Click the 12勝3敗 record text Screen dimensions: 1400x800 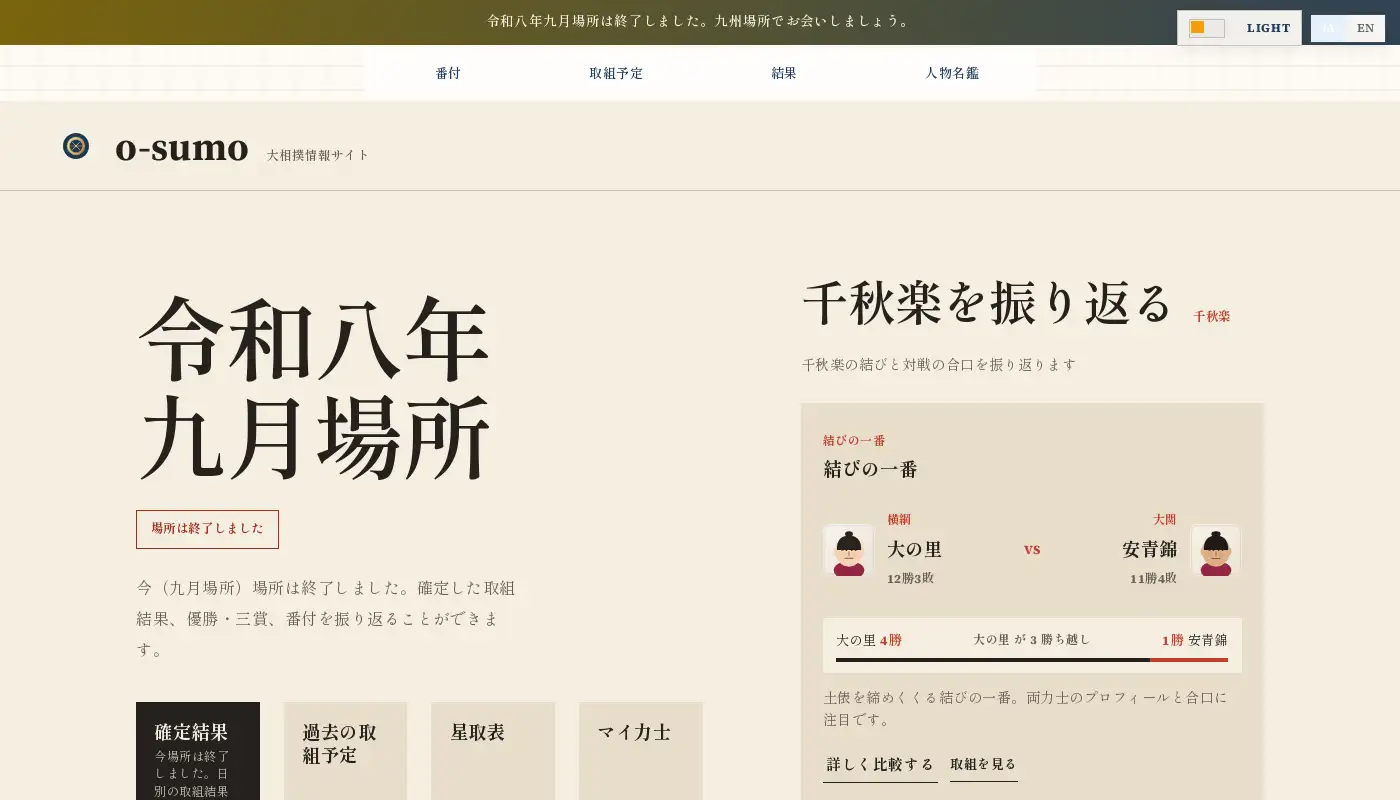(910, 578)
